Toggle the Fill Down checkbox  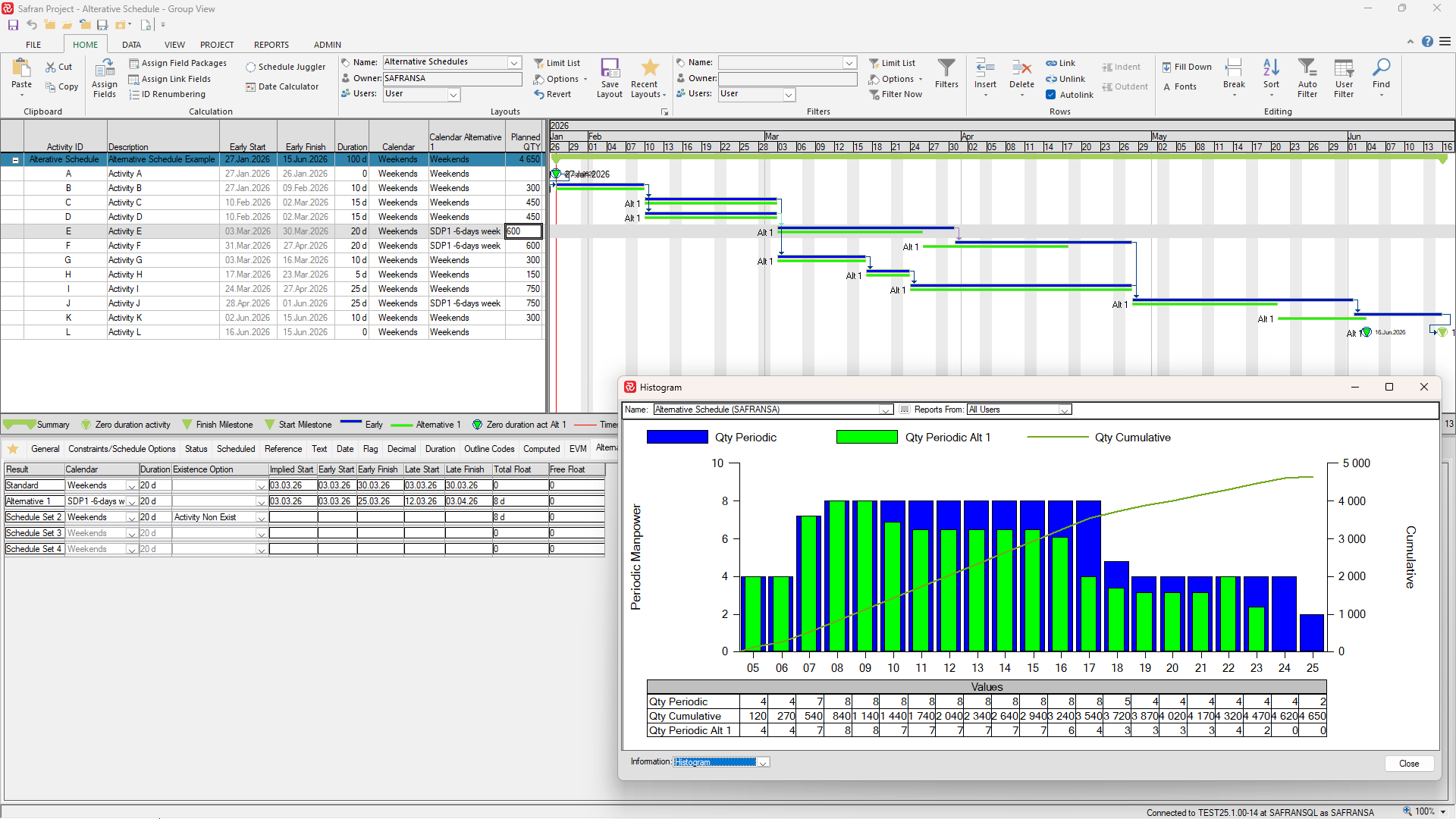pyautogui.click(x=1166, y=67)
